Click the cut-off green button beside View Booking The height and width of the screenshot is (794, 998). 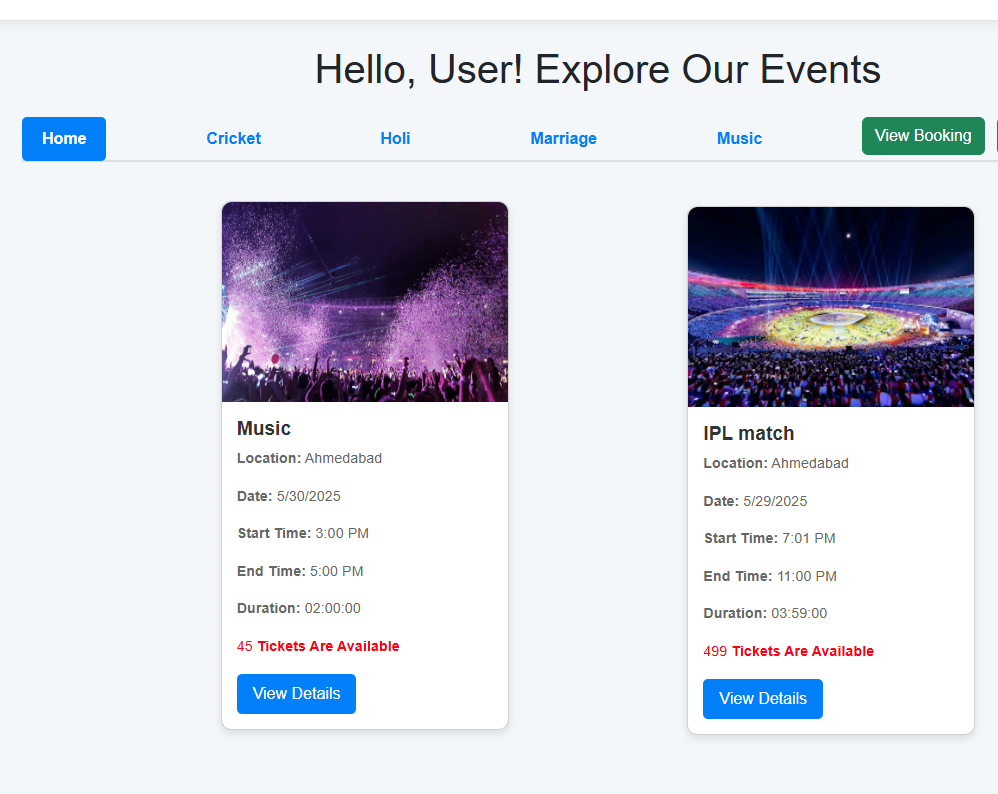[997, 136]
